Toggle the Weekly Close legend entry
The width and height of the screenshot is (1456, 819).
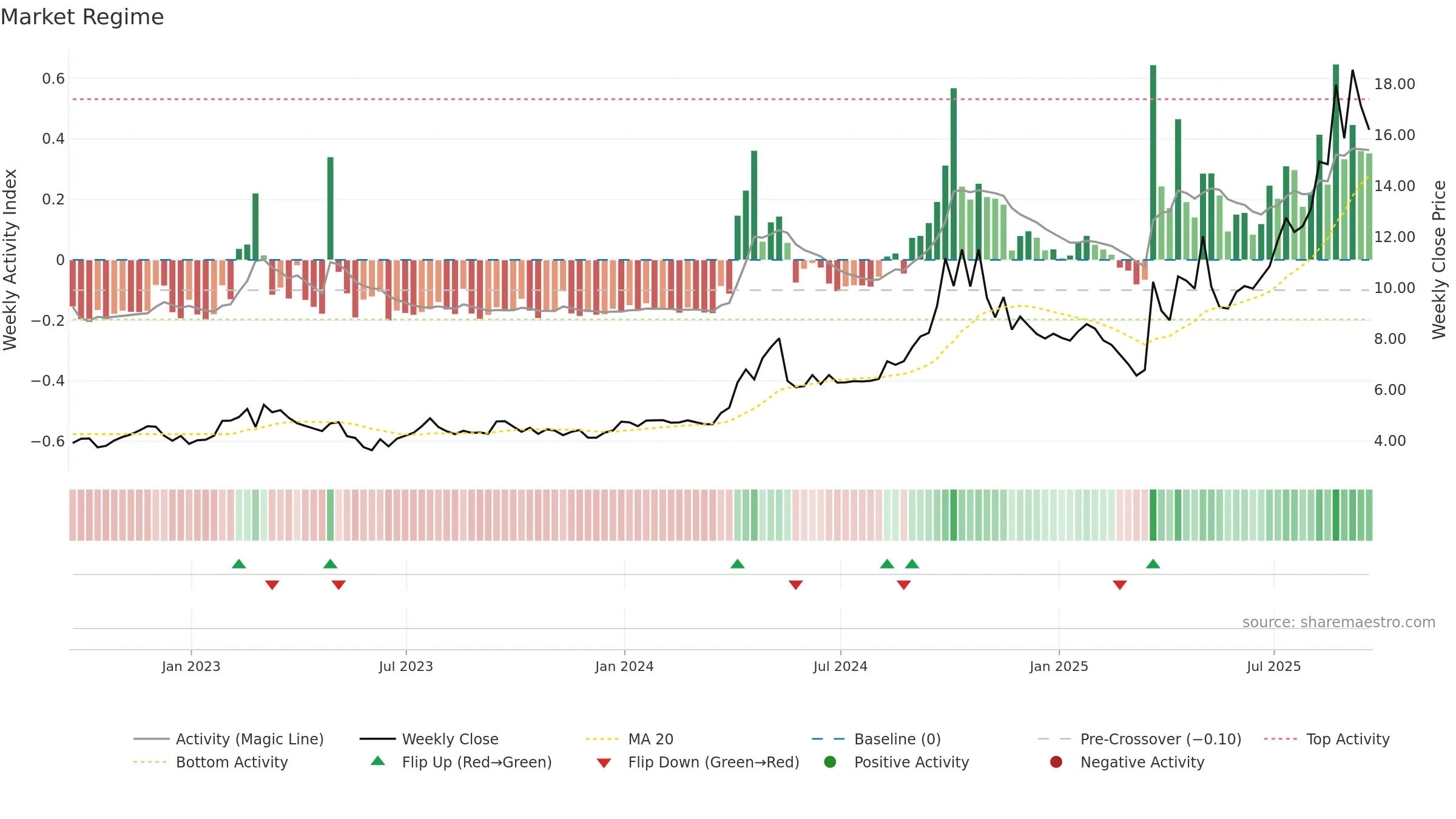pos(429,739)
